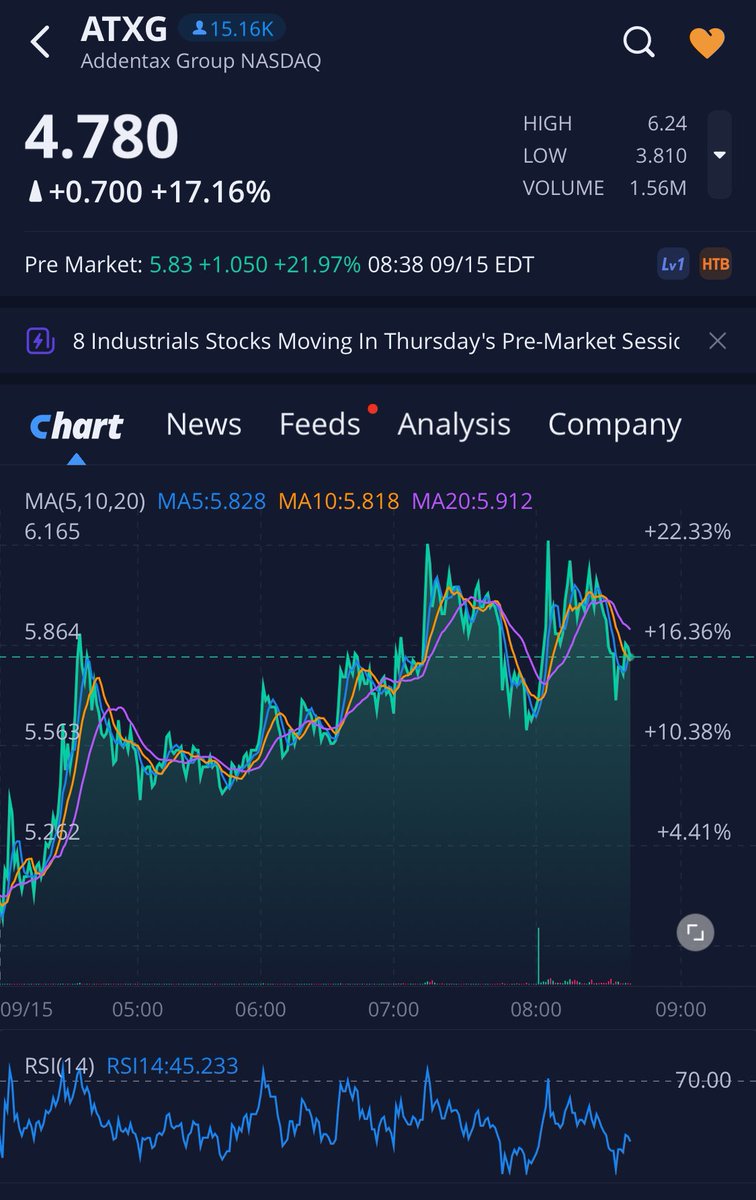Open the lightning news flash icon
The width and height of the screenshot is (756, 1200).
(39, 341)
